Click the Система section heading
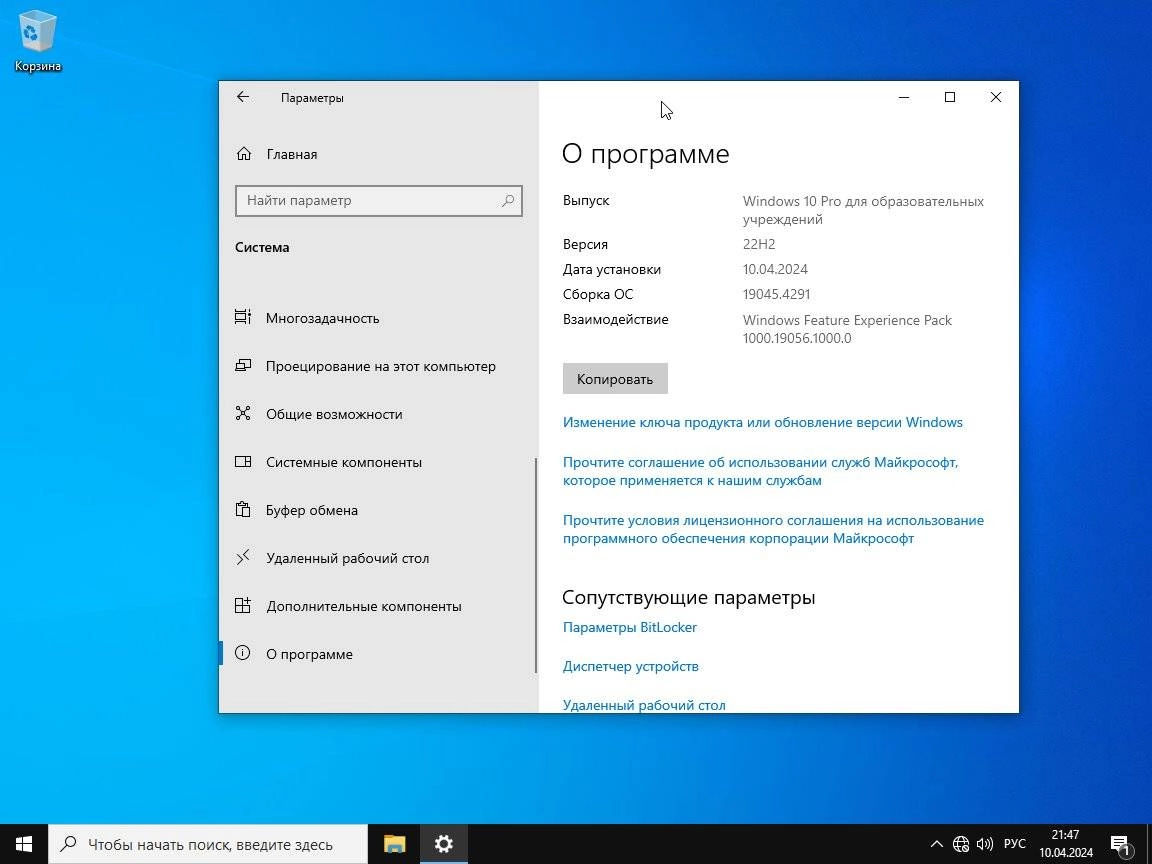Viewport: 1152px width, 864px height. coord(262,248)
